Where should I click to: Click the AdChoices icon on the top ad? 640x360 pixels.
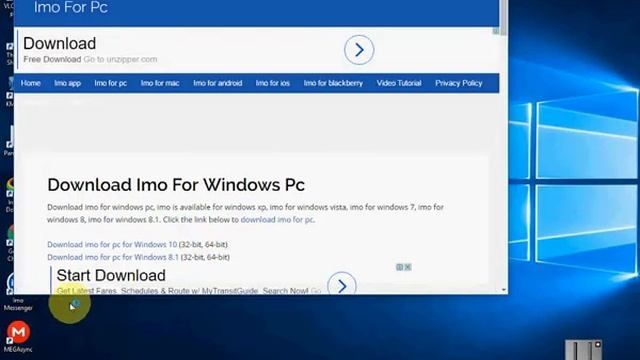pyautogui.click(x=496, y=31)
